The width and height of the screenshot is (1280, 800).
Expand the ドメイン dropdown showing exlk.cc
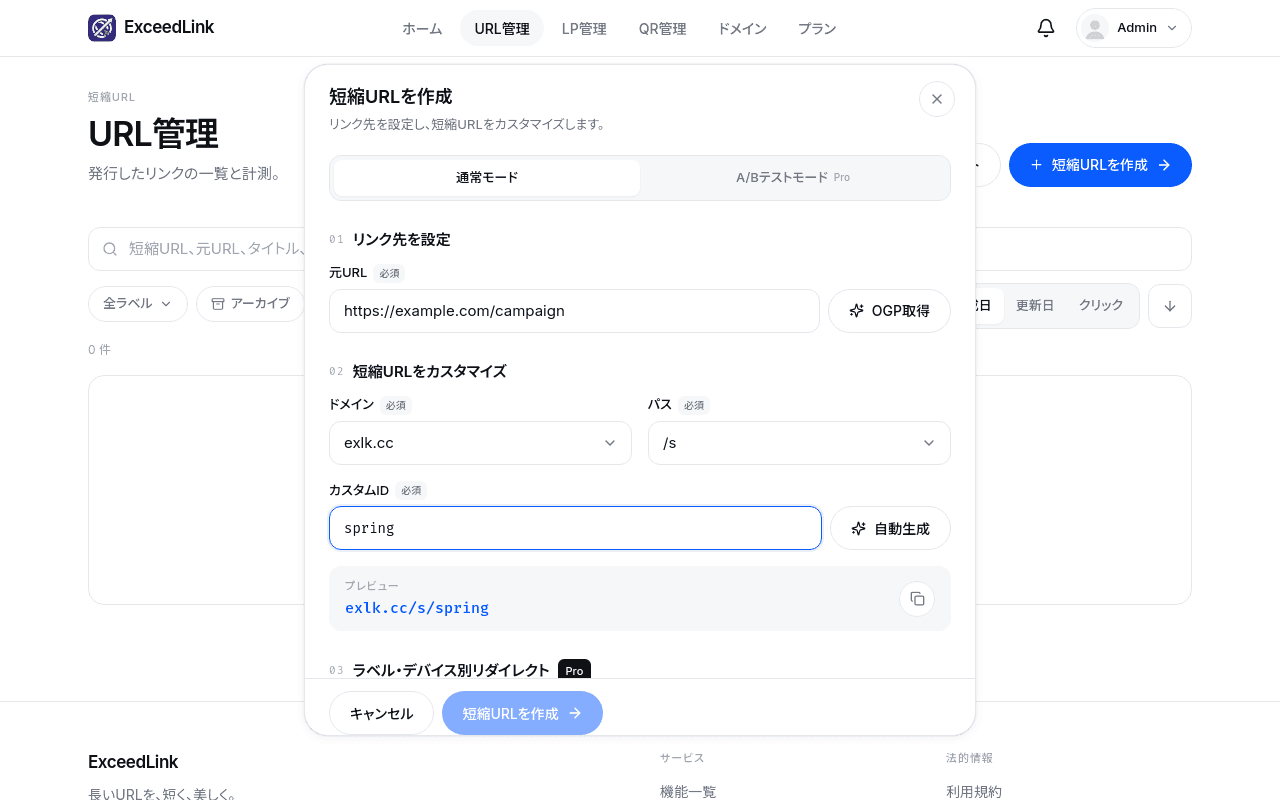coord(480,443)
